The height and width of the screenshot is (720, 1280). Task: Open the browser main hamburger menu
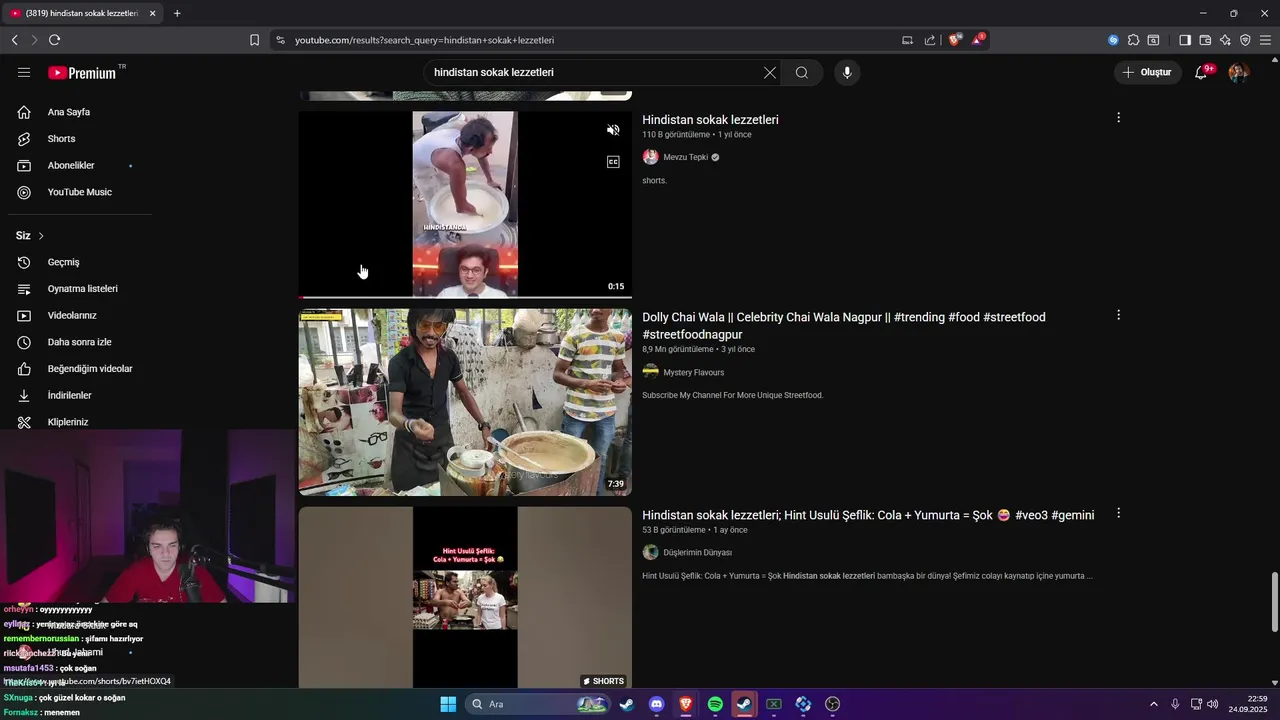[1265, 40]
